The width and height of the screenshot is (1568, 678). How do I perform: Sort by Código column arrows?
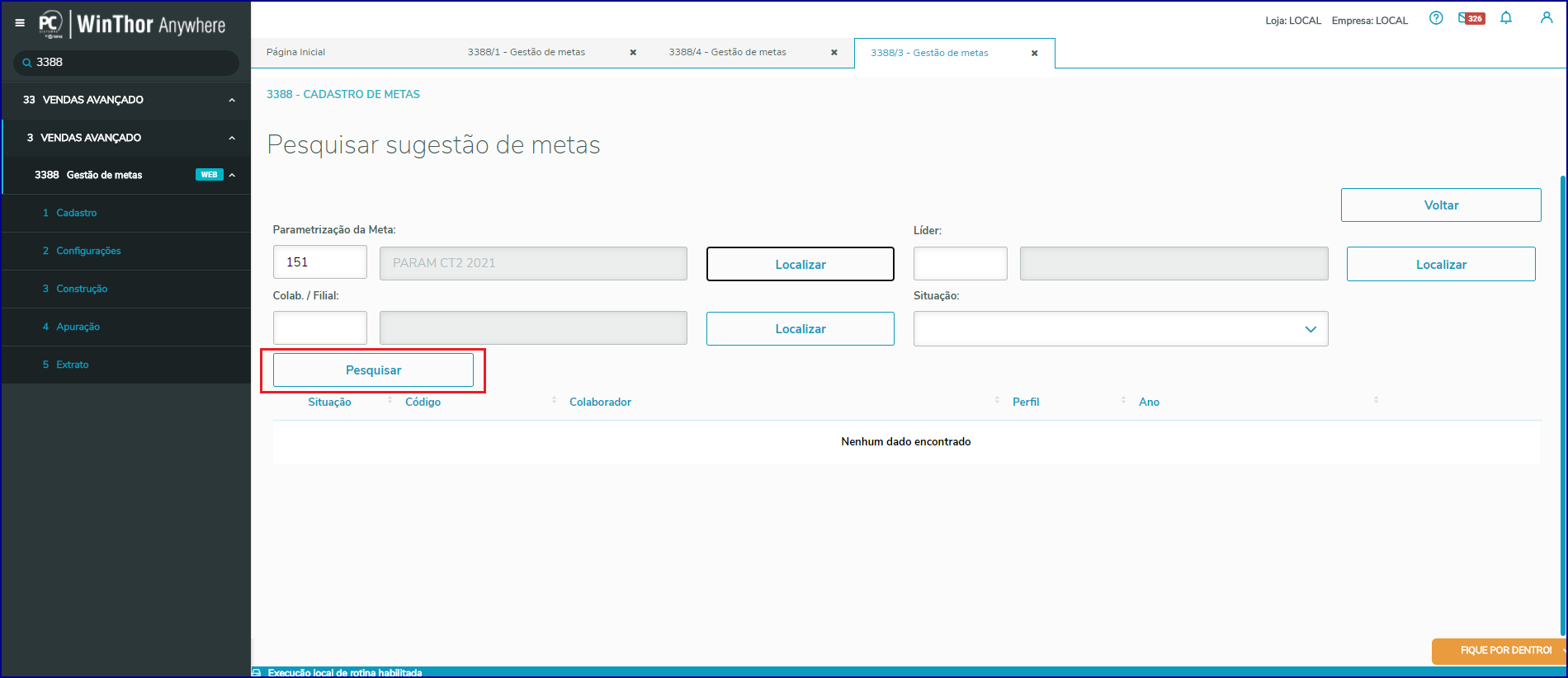coord(554,401)
